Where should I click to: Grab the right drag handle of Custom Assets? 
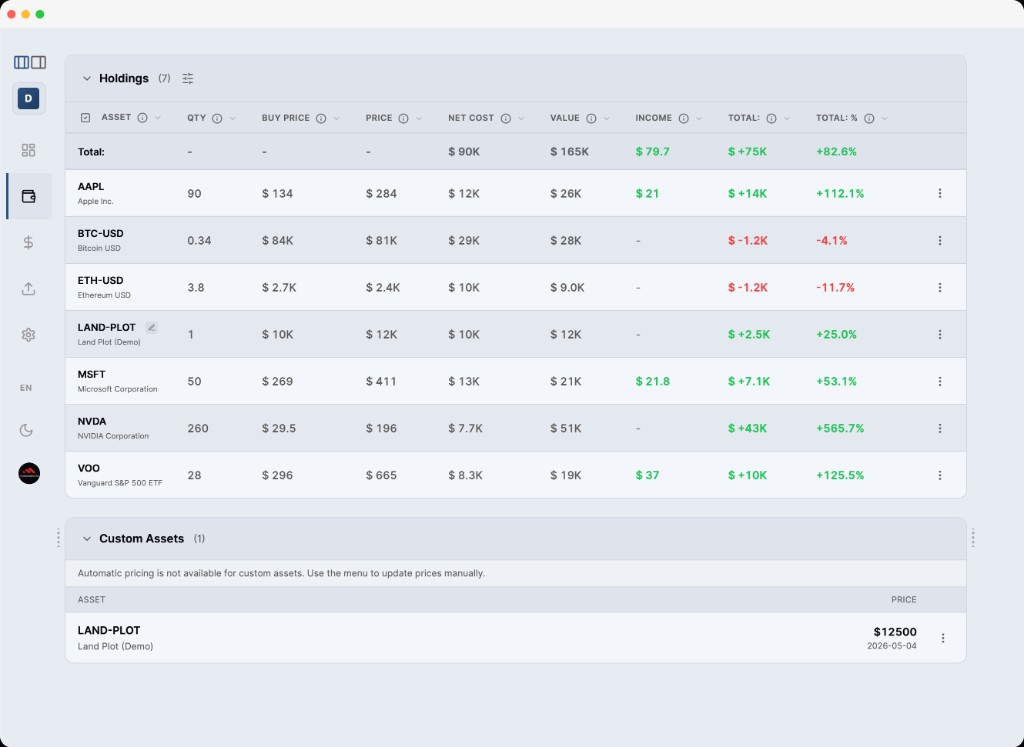coord(973,538)
